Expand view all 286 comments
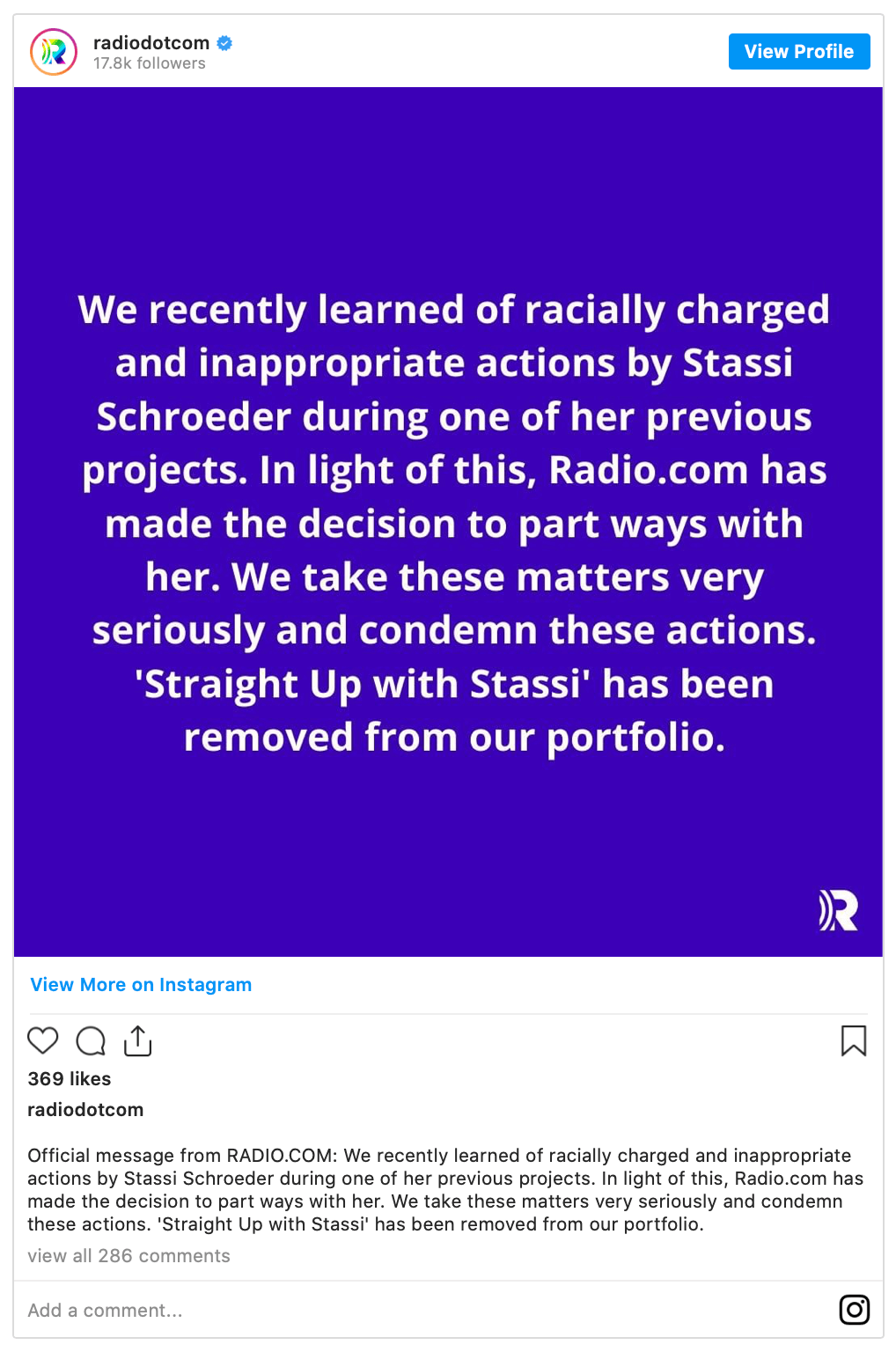 pos(129,1256)
